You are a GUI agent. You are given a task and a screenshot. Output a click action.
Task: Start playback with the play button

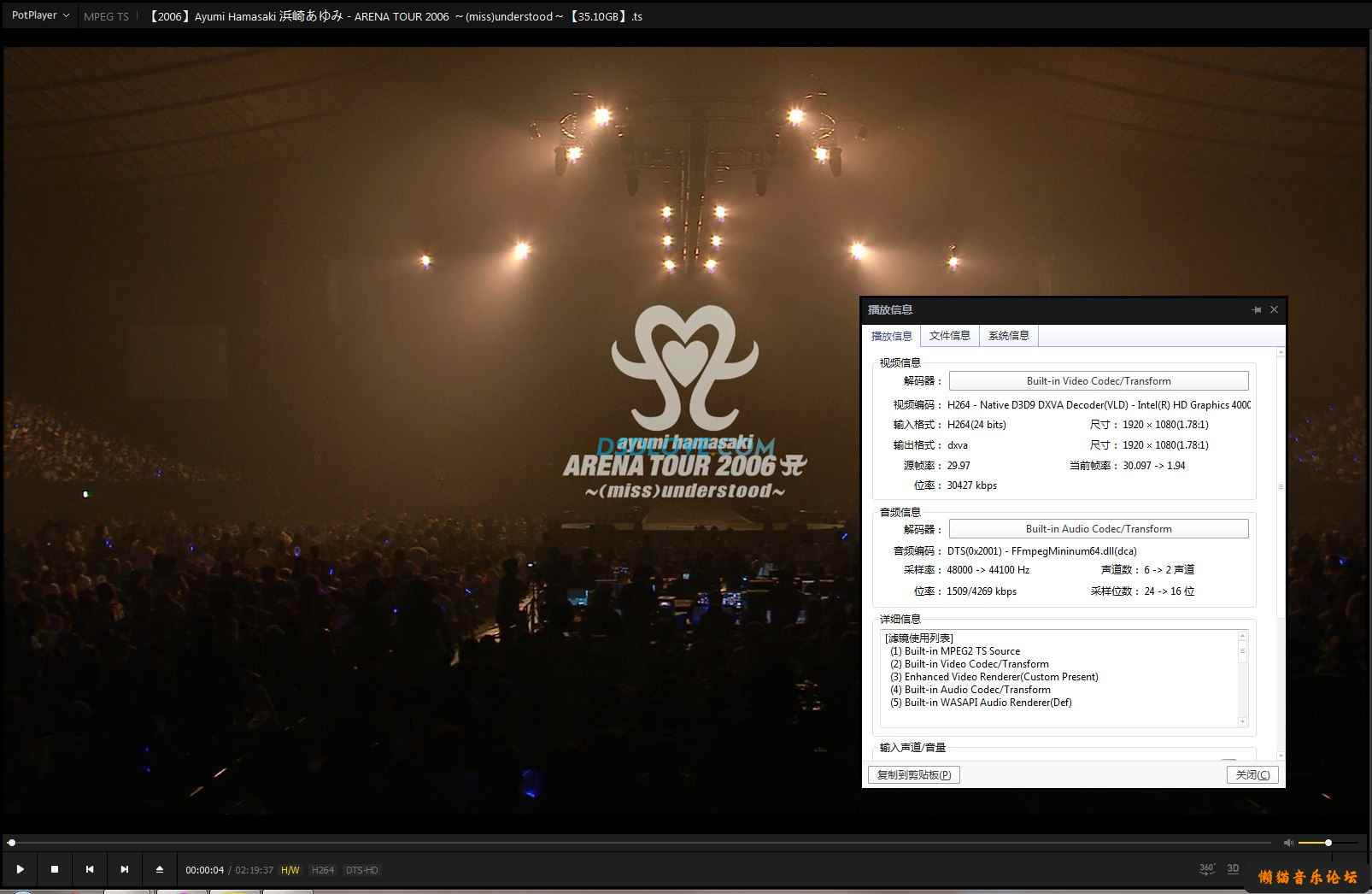20,869
